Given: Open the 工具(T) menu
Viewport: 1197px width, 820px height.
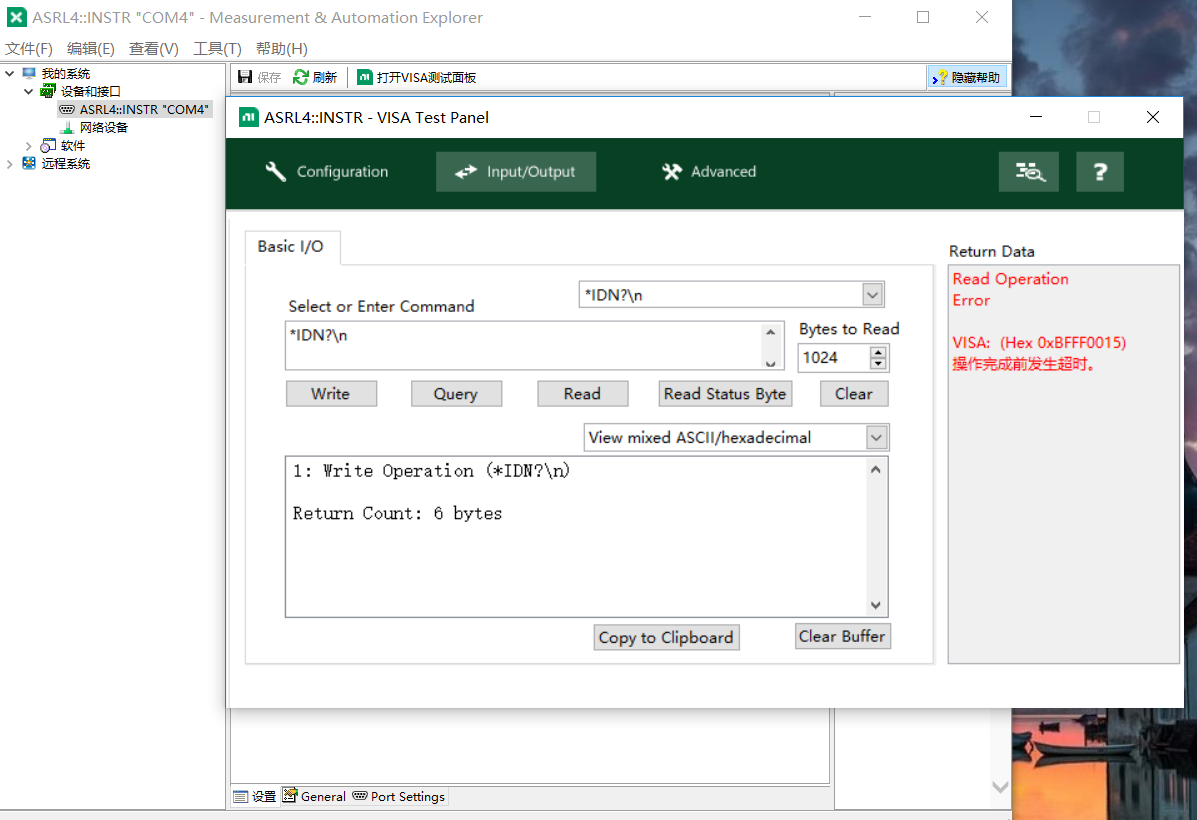Looking at the screenshot, I should 218,49.
